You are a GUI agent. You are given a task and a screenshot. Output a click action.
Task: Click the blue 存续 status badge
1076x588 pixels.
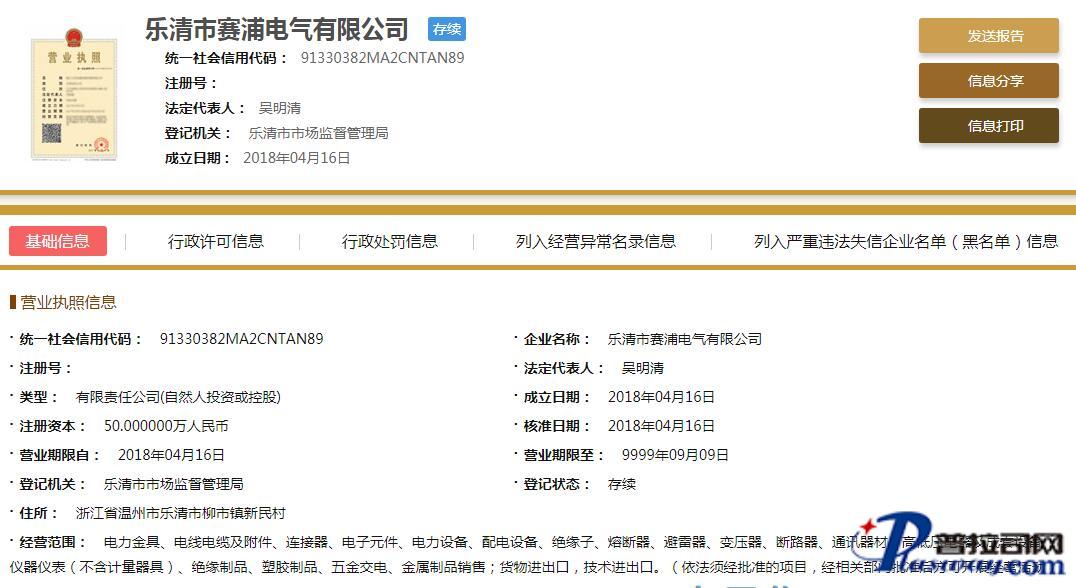click(447, 29)
